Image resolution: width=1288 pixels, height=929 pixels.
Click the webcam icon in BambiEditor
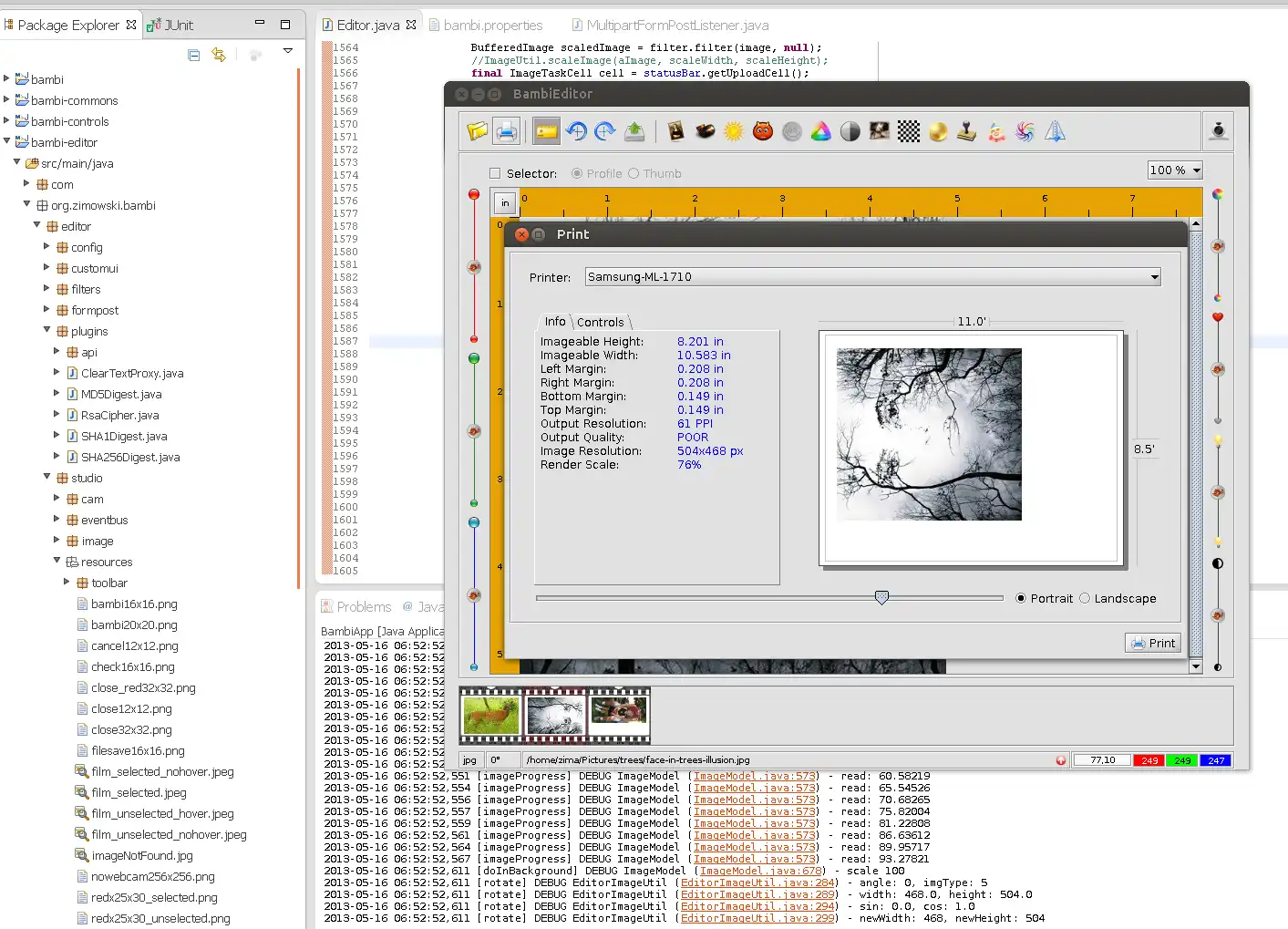coord(1218,131)
